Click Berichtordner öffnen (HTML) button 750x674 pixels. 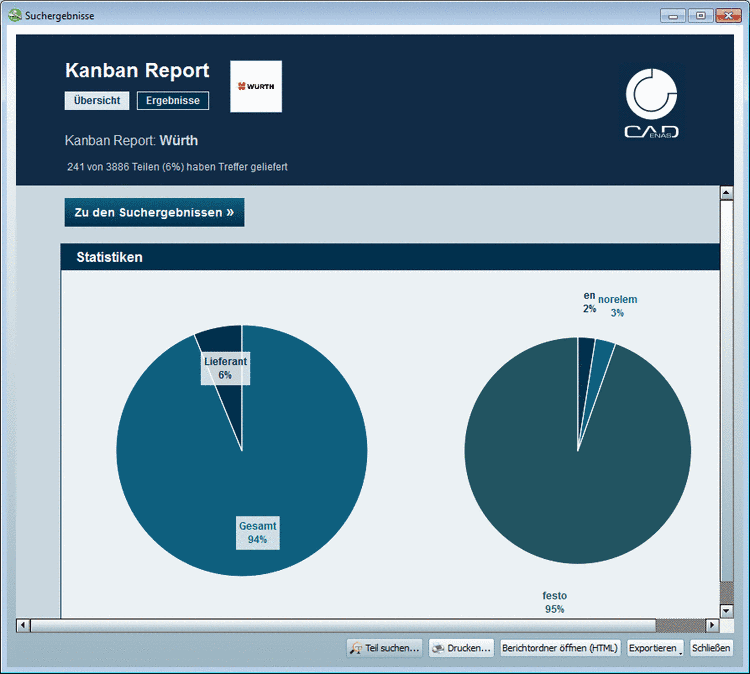coord(560,648)
